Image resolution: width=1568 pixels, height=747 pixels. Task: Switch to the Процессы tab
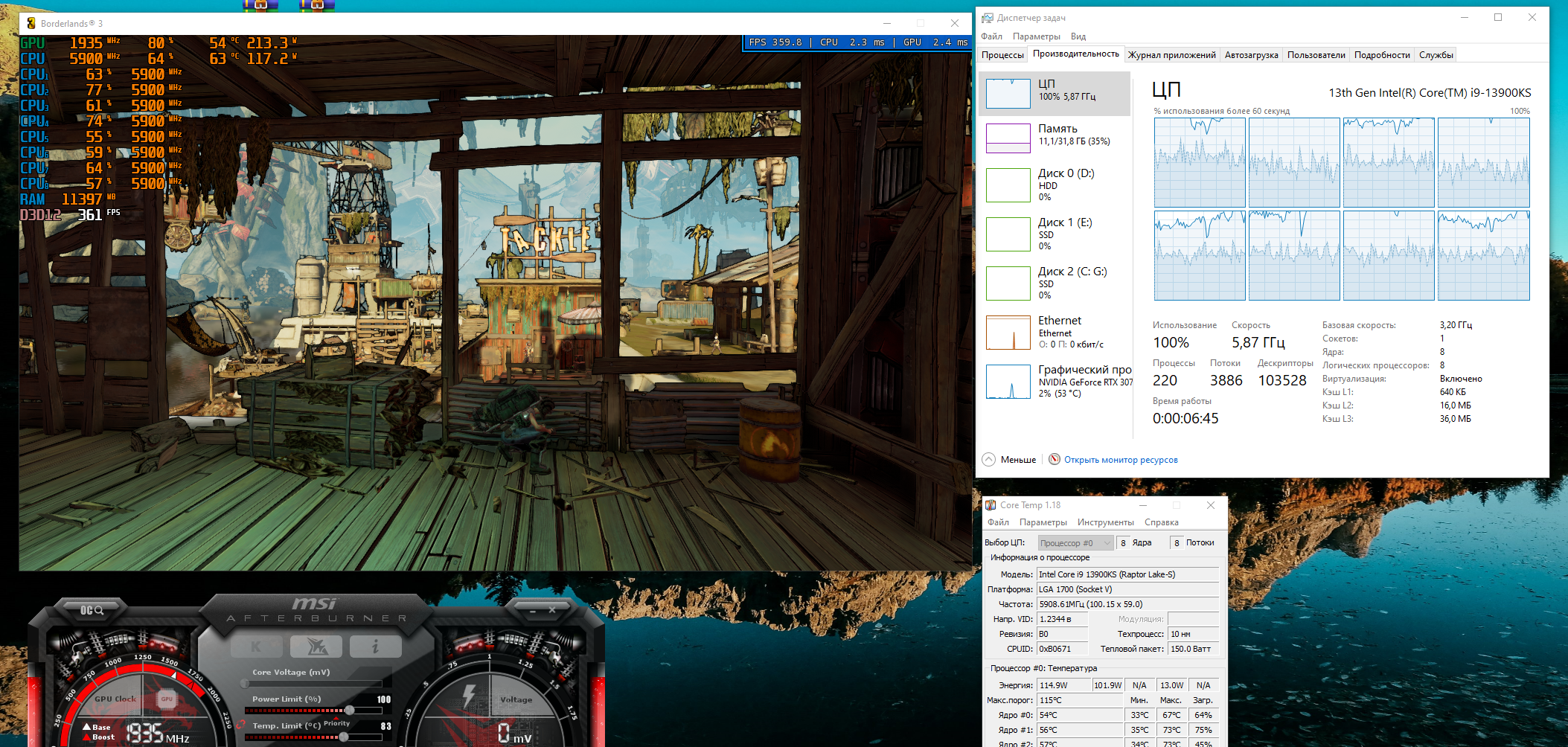[1002, 55]
